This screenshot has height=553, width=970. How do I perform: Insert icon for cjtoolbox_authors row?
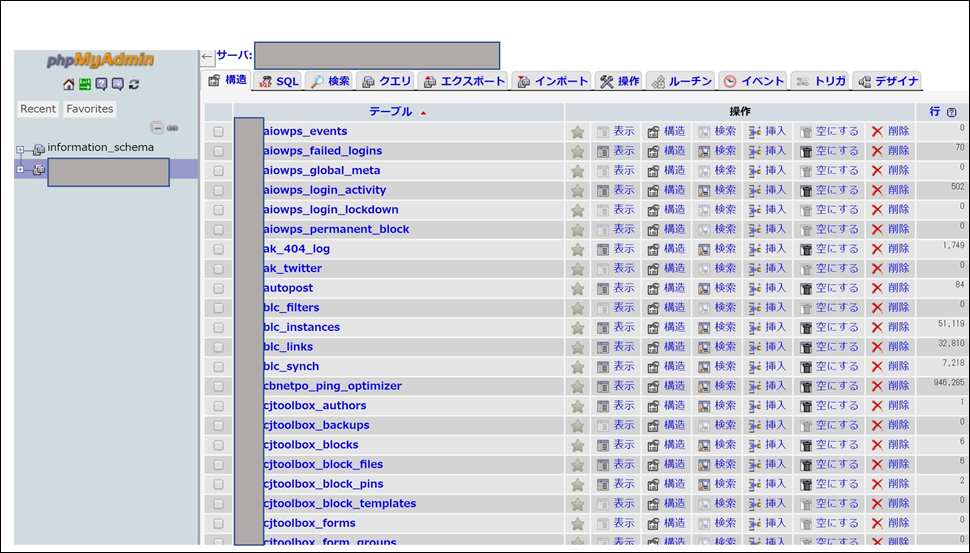[755, 406]
